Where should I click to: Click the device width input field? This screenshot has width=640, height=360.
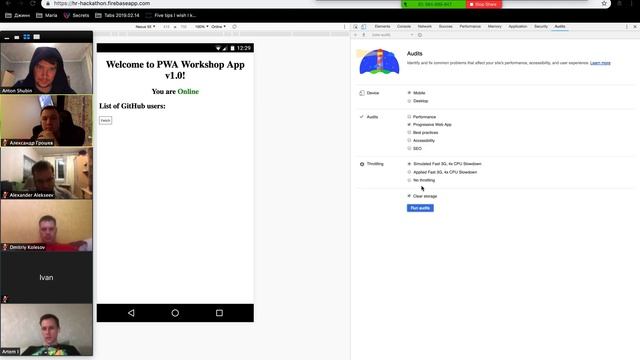[167, 27]
